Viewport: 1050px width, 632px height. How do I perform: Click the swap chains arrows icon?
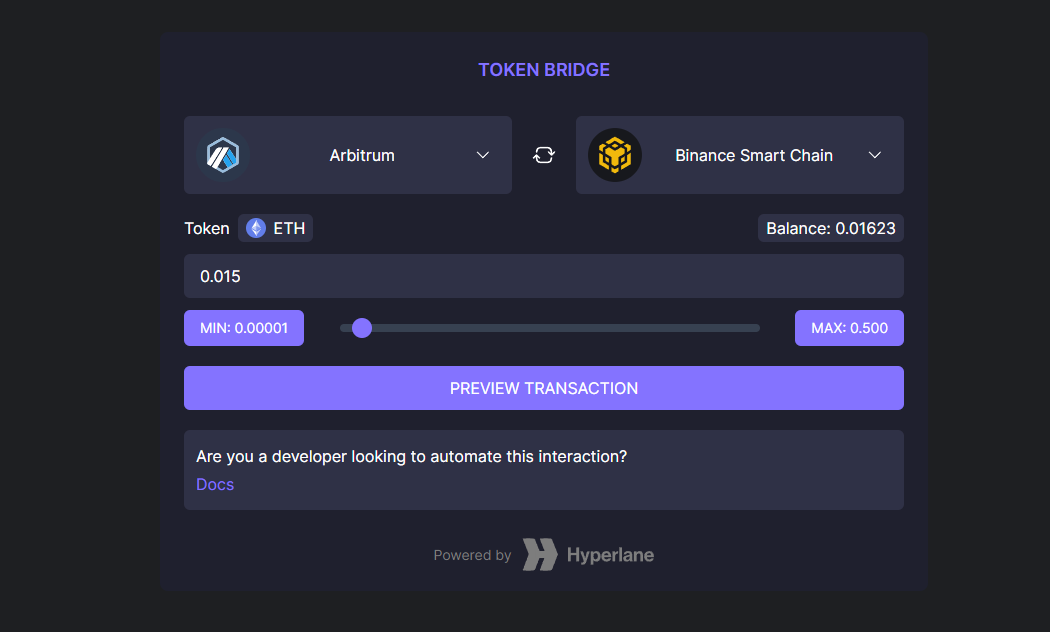(x=543, y=155)
